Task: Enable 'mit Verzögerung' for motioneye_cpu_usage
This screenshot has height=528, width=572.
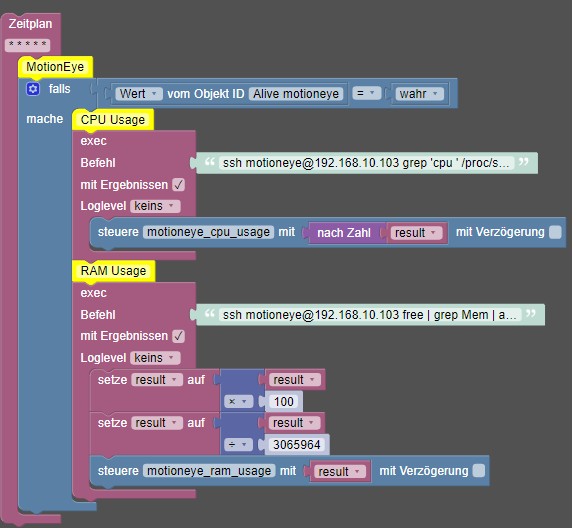Action: (555, 232)
